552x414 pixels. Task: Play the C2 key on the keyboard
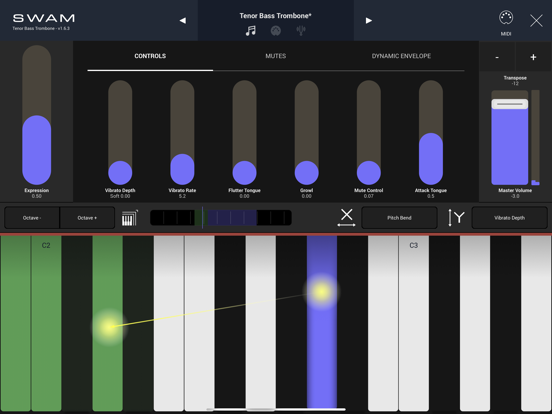46,323
